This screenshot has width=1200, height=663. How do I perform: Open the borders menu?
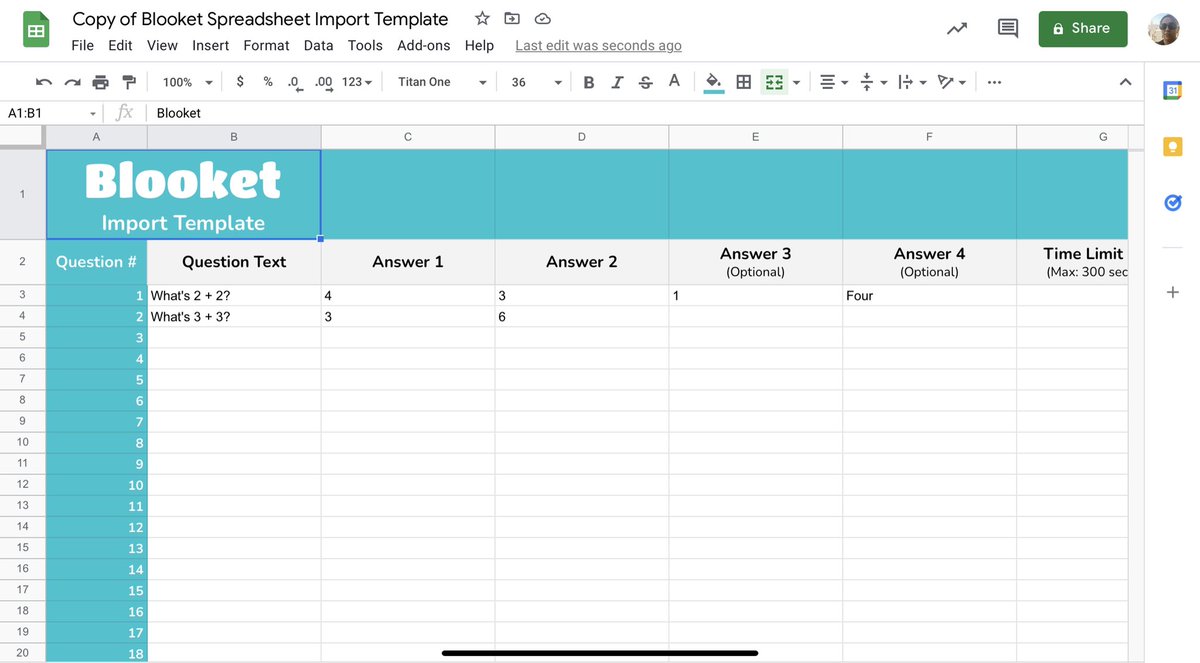(x=744, y=82)
